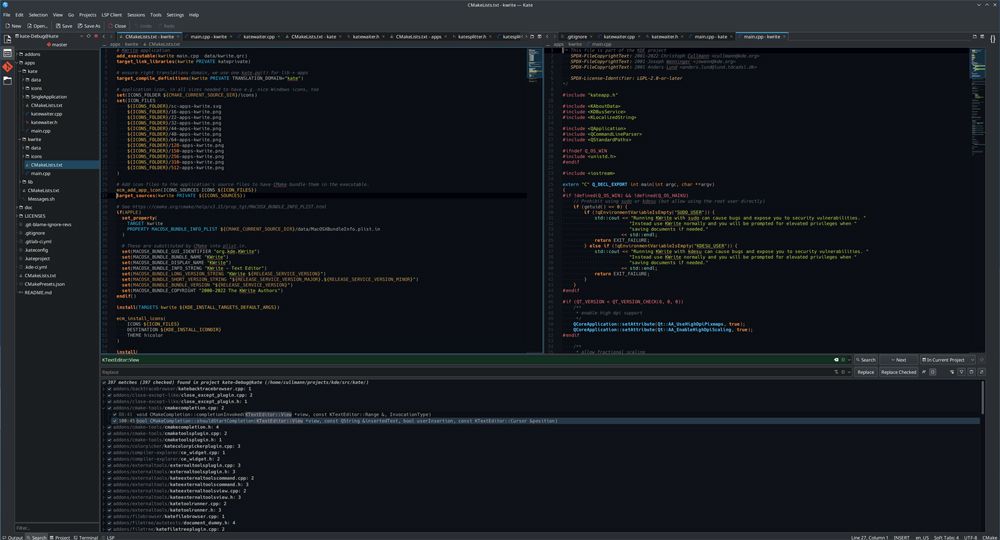
Task: Open the Projects sidebar icon
Action: tap(7, 53)
